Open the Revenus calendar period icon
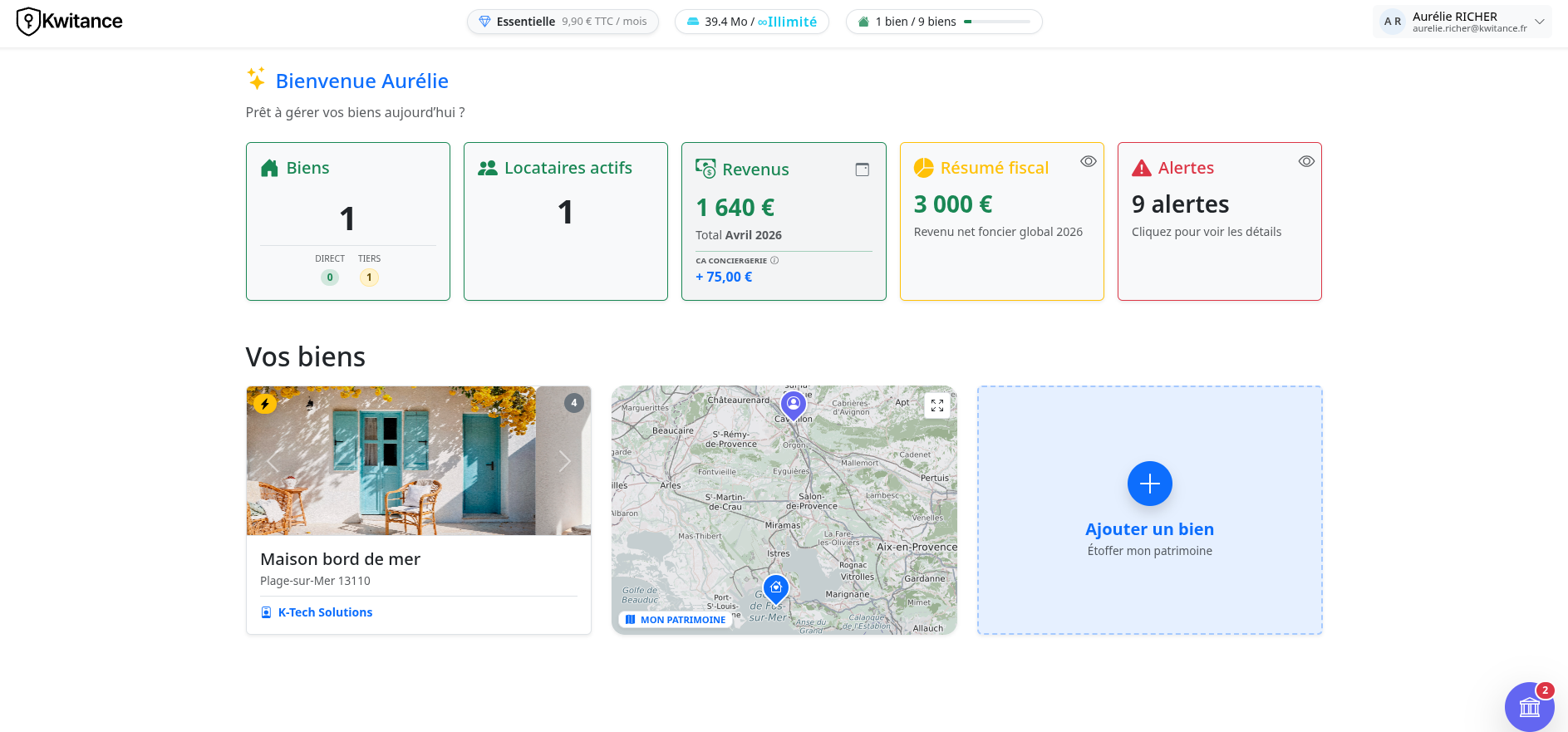The image size is (1568, 732). pos(863,169)
